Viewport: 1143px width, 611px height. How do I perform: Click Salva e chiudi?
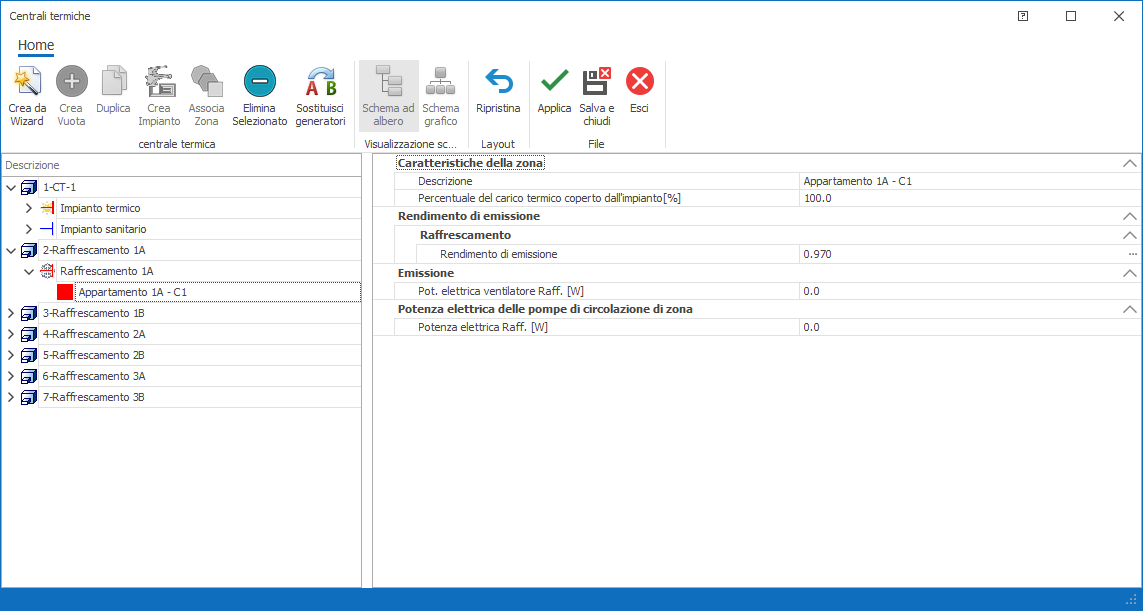click(x=596, y=81)
